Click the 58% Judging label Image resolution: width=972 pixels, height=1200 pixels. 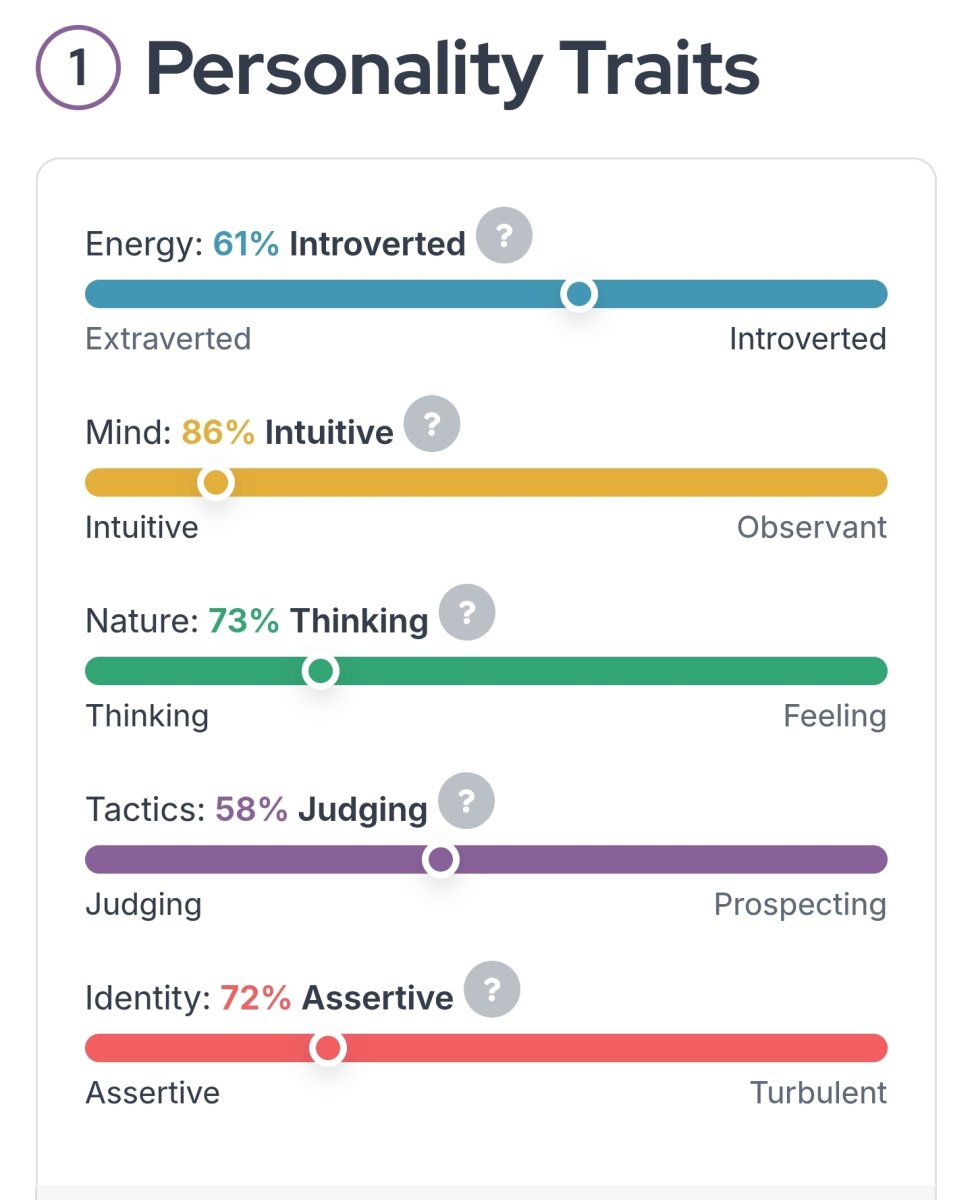pos(321,809)
